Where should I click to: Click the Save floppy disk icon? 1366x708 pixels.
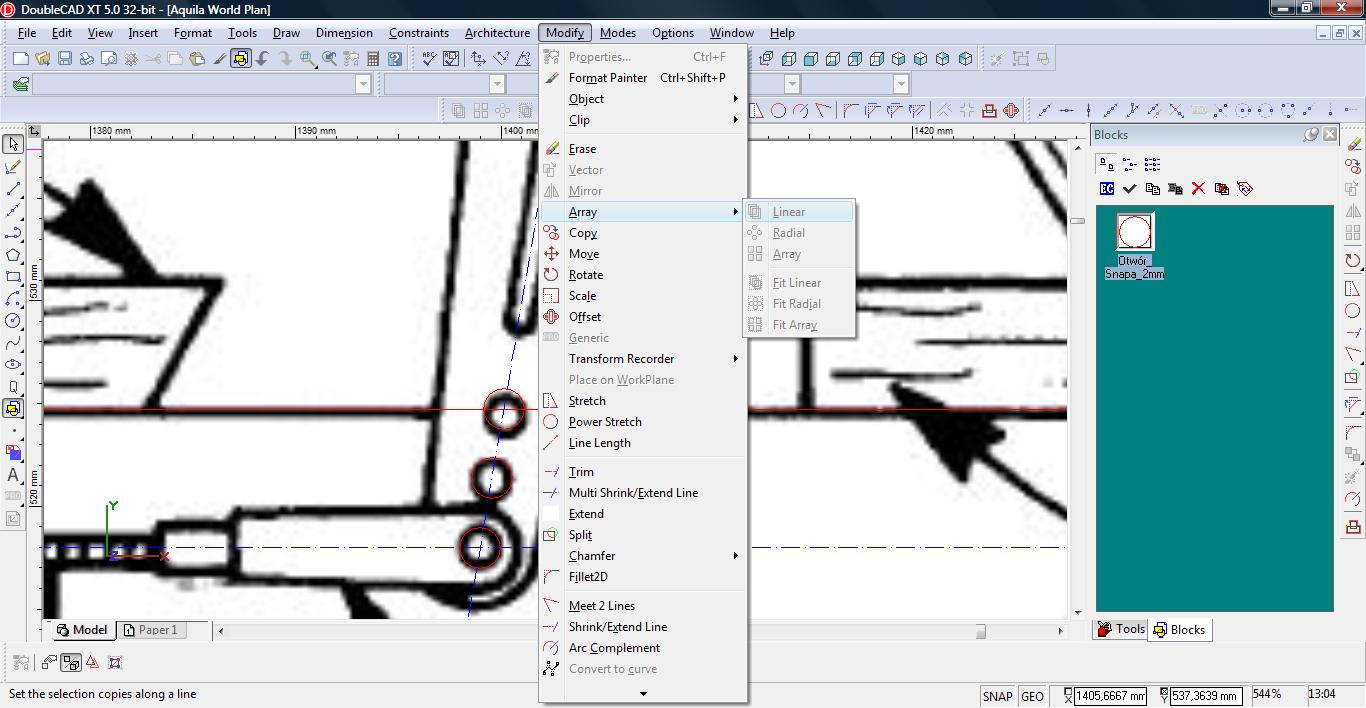click(65, 59)
